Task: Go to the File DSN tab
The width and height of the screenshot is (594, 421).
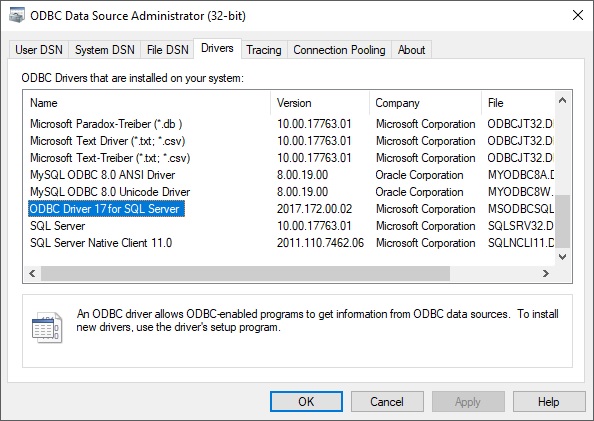Action: 167,50
